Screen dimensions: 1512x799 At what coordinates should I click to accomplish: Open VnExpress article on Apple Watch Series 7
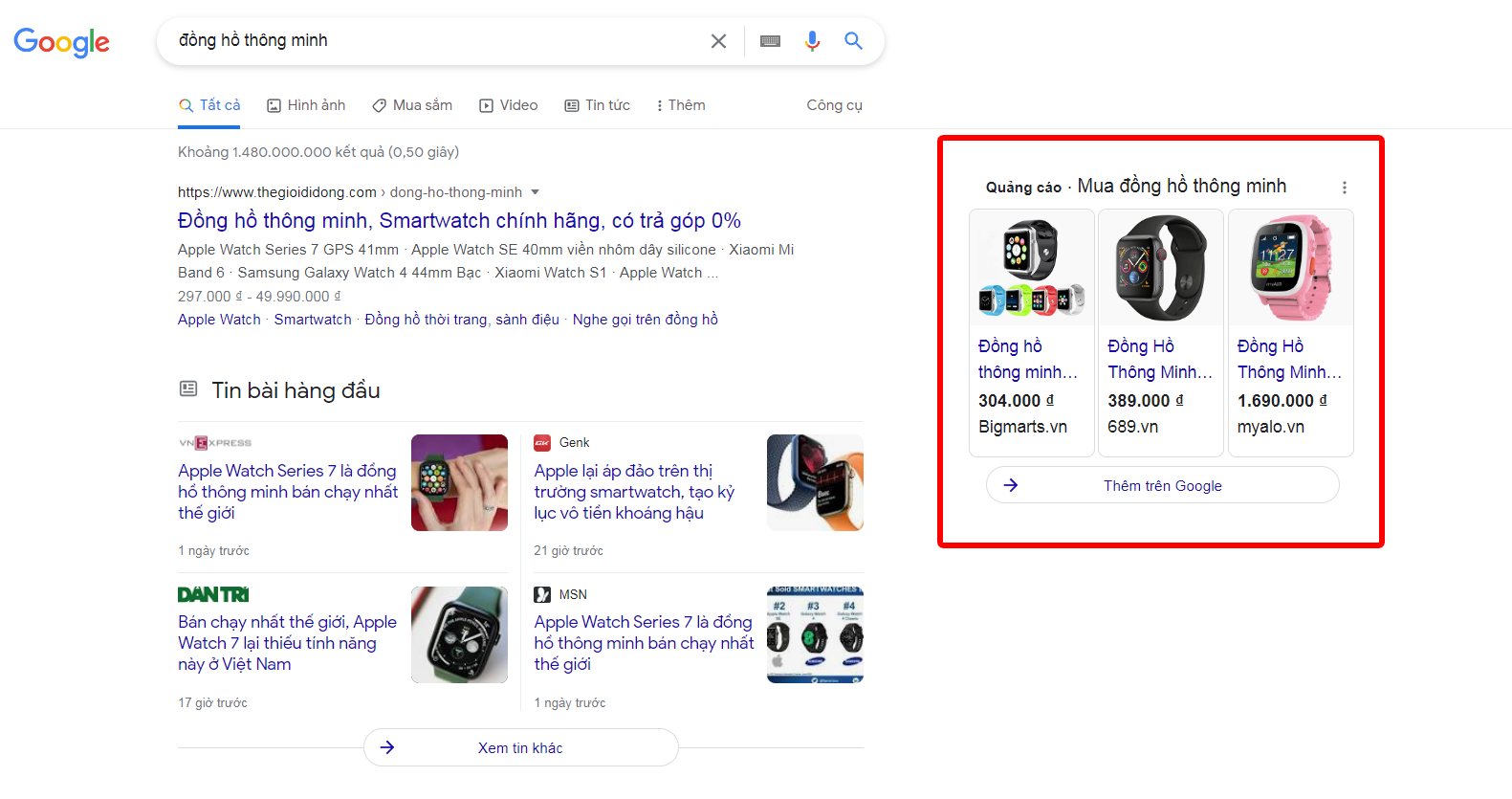pos(288,492)
